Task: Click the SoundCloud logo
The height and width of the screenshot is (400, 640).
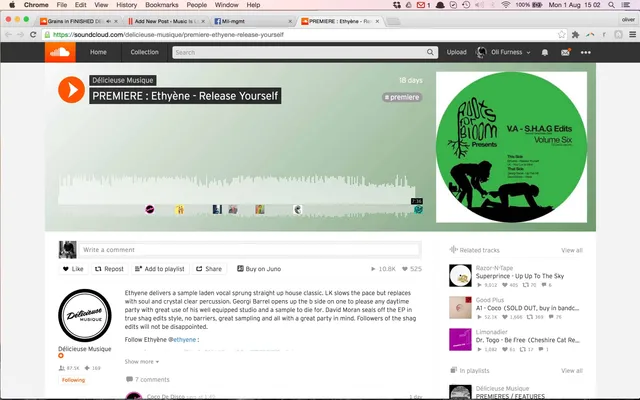Action: pyautogui.click(x=60, y=52)
